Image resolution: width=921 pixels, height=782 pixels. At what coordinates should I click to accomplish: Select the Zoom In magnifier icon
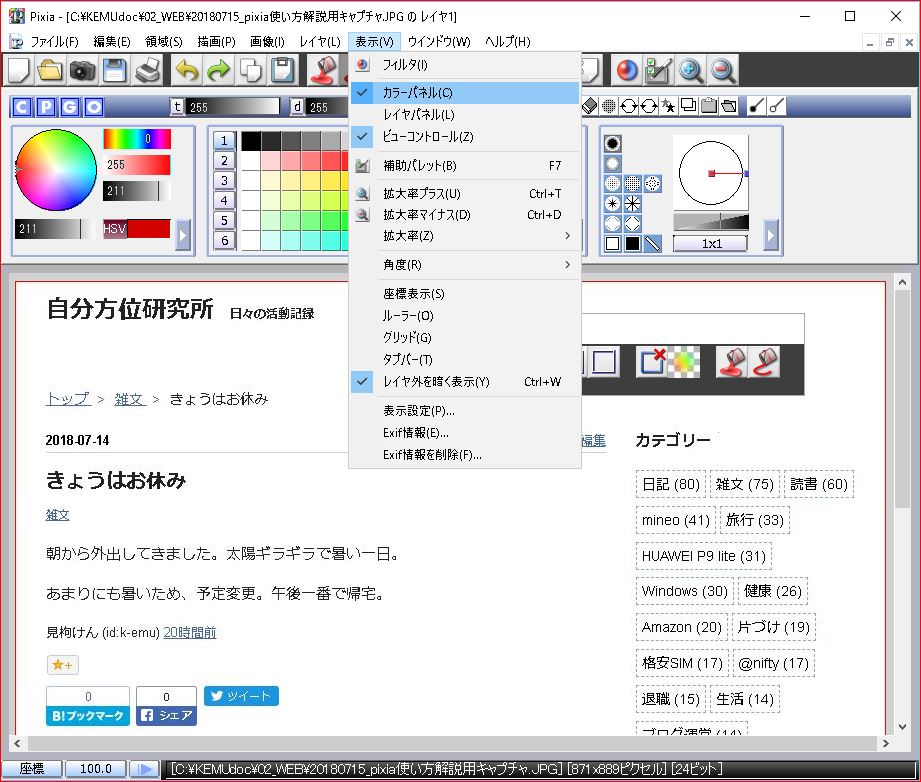click(689, 70)
